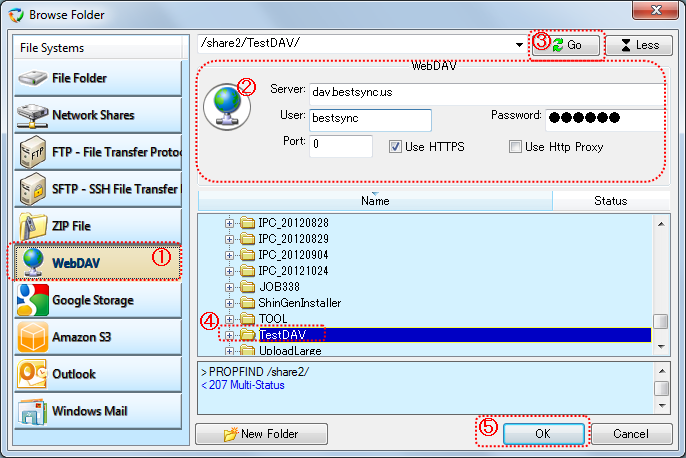Click Go to connect

click(x=566, y=45)
